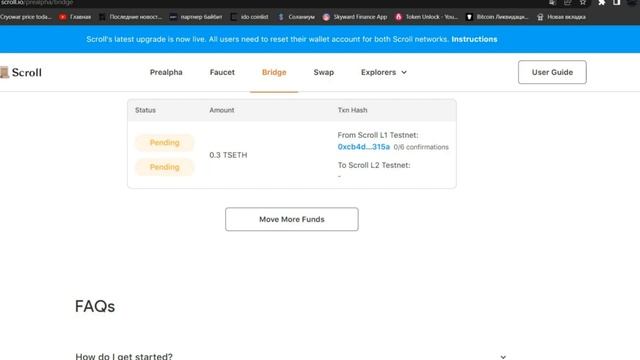
Task: Open the Соланиум bookmark
Action: pyautogui.click(x=296, y=17)
